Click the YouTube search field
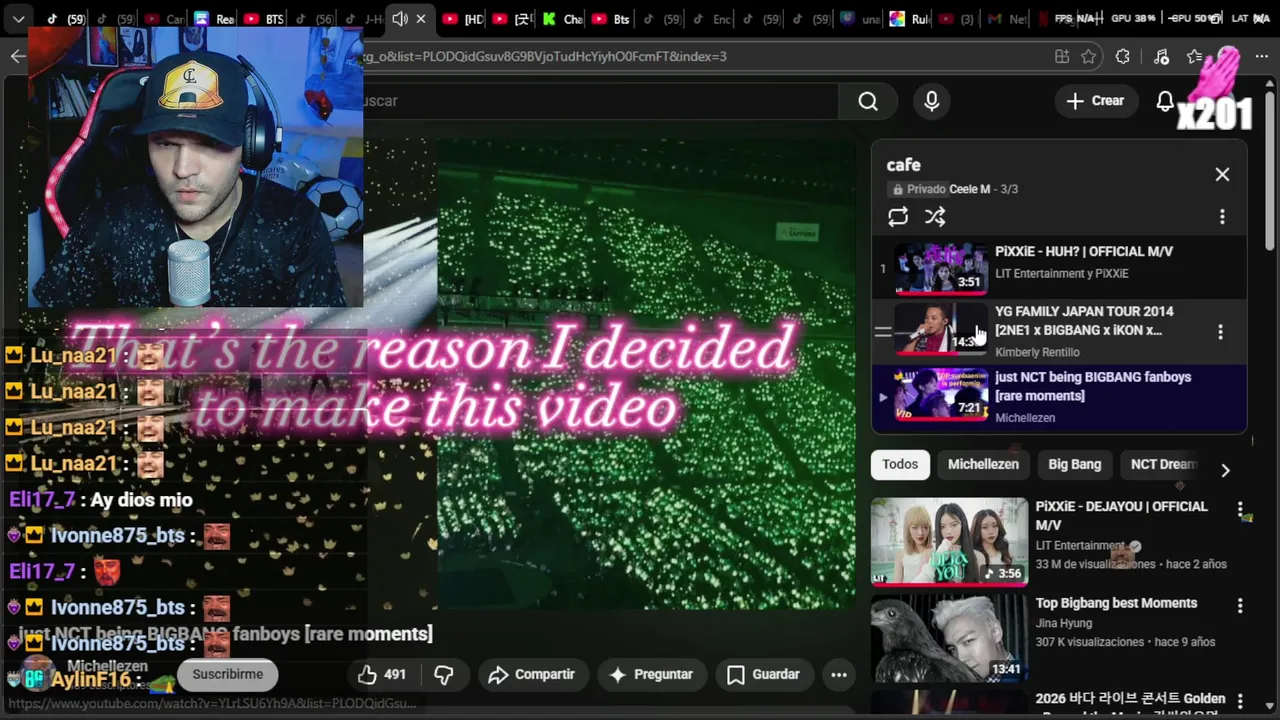 [x=600, y=101]
